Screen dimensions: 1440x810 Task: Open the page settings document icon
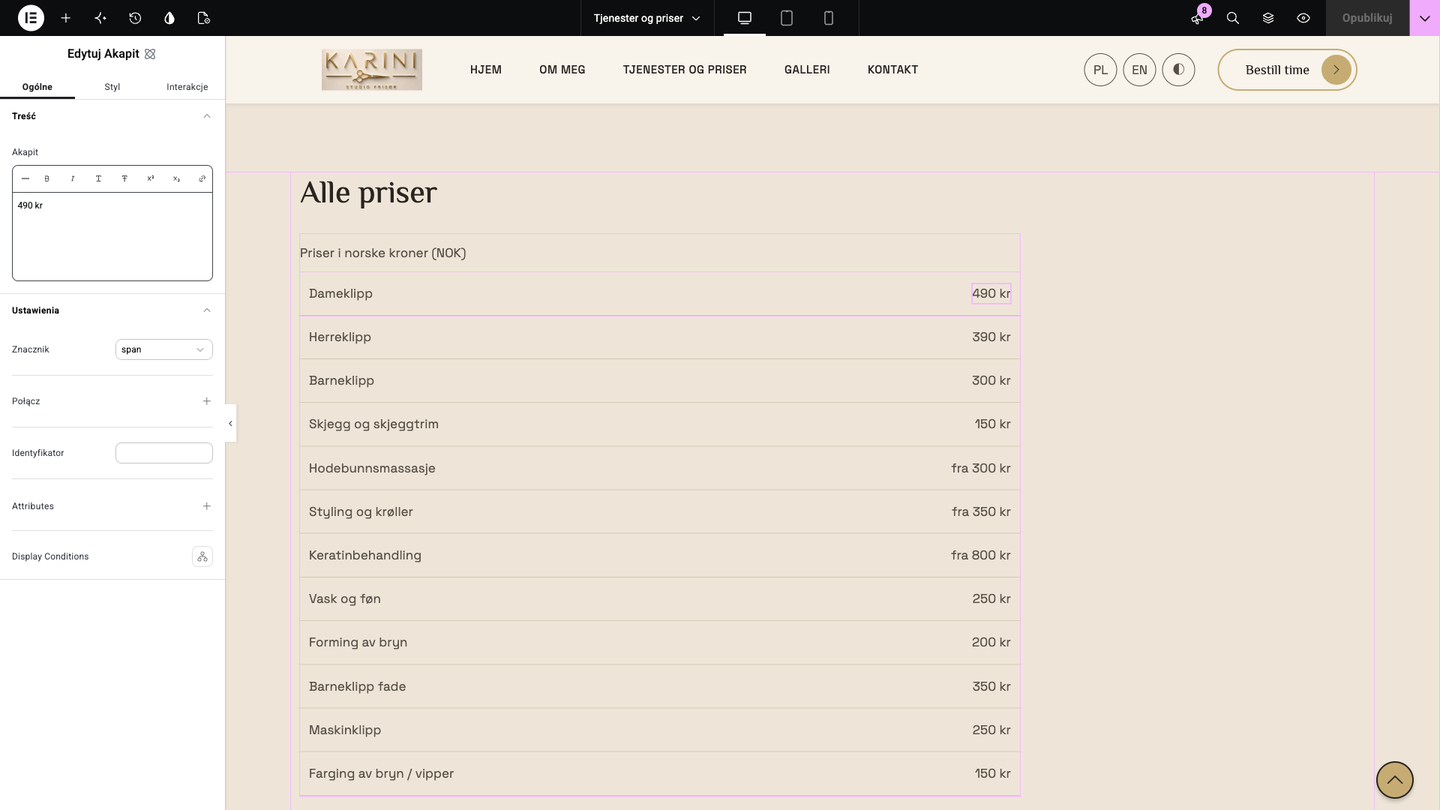click(x=204, y=18)
